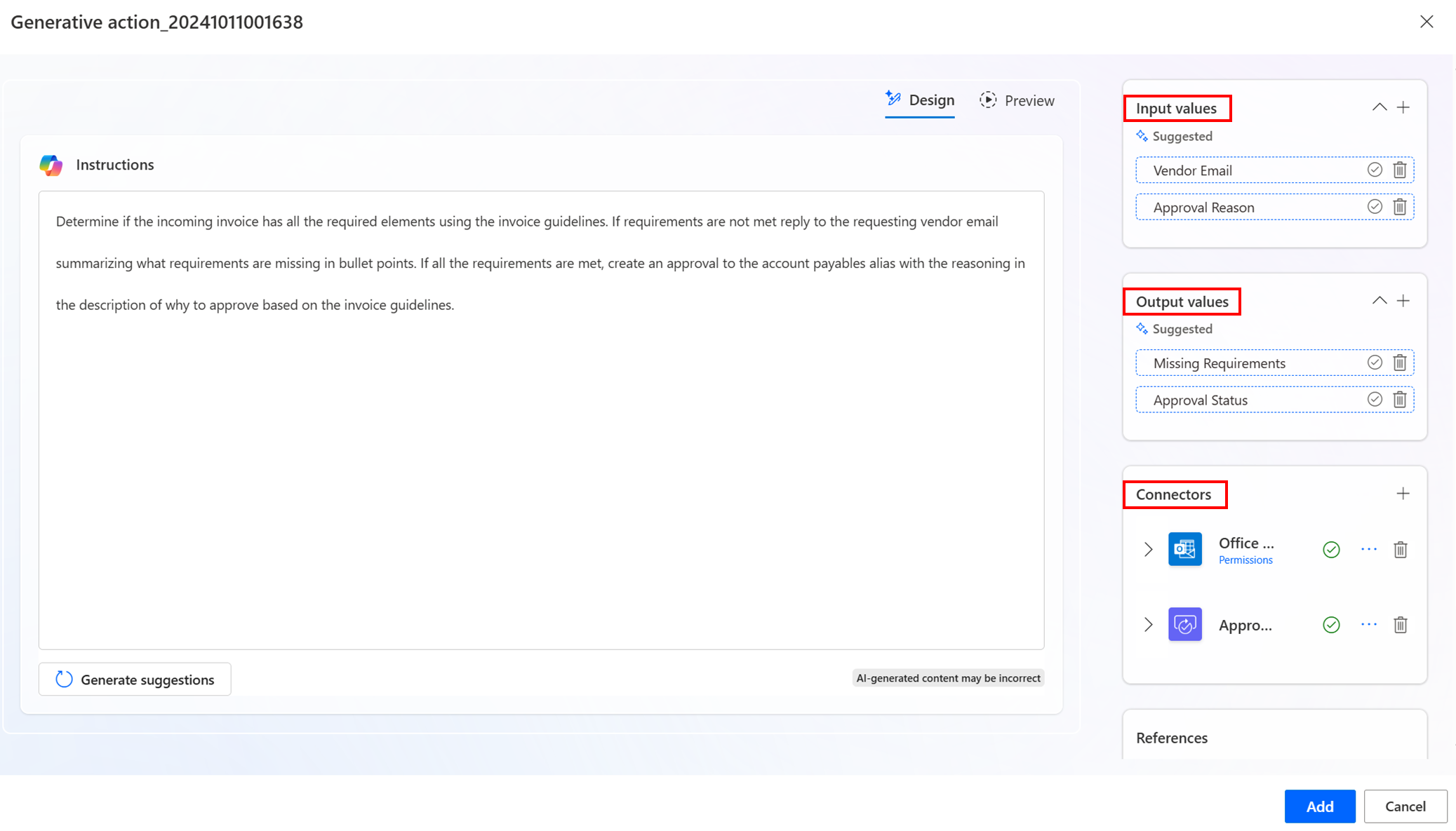Collapse the Output values section
Image resolution: width=1456 pixels, height=831 pixels.
pyautogui.click(x=1379, y=300)
